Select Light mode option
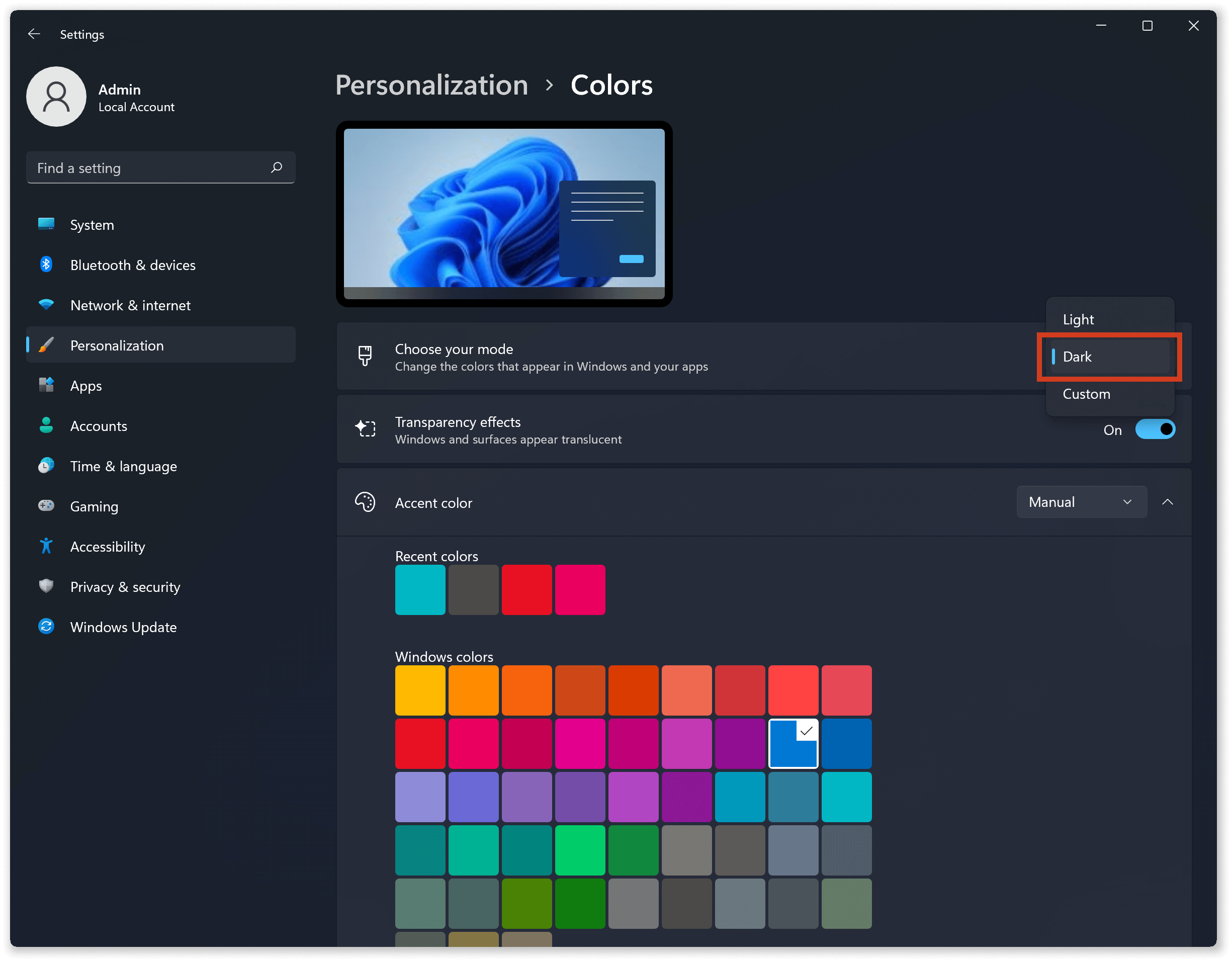This screenshot has height=962, width=1232. point(1079,319)
